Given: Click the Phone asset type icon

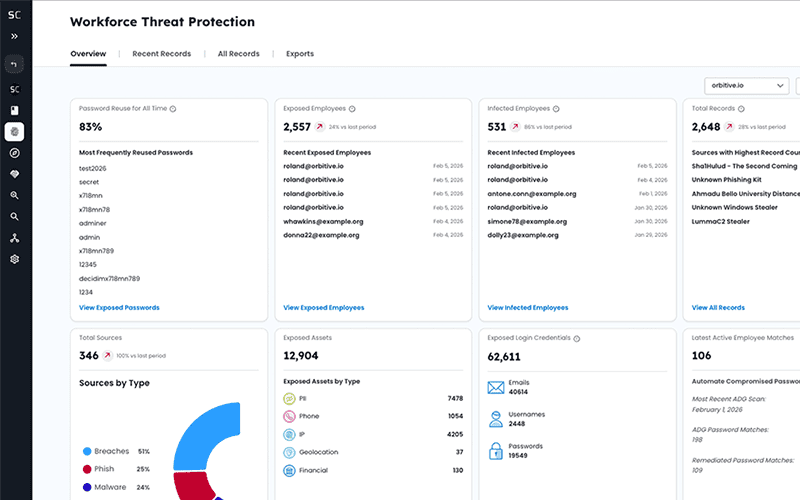Looking at the screenshot, I should (289, 416).
